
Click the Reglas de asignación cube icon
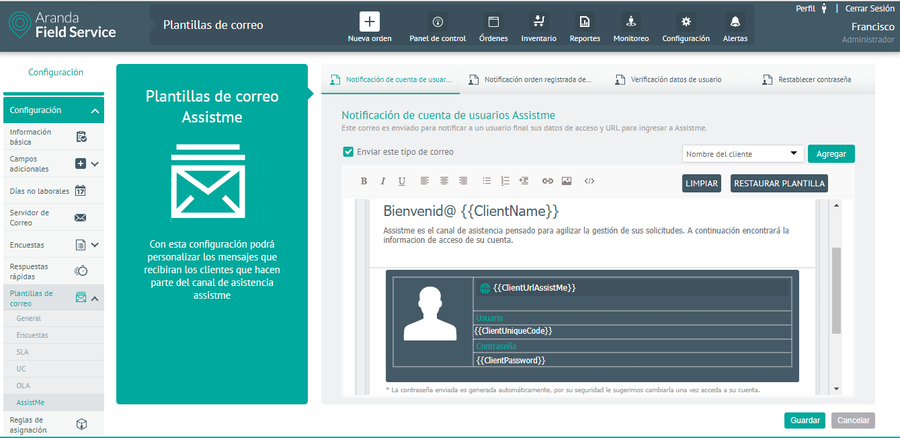click(82, 424)
